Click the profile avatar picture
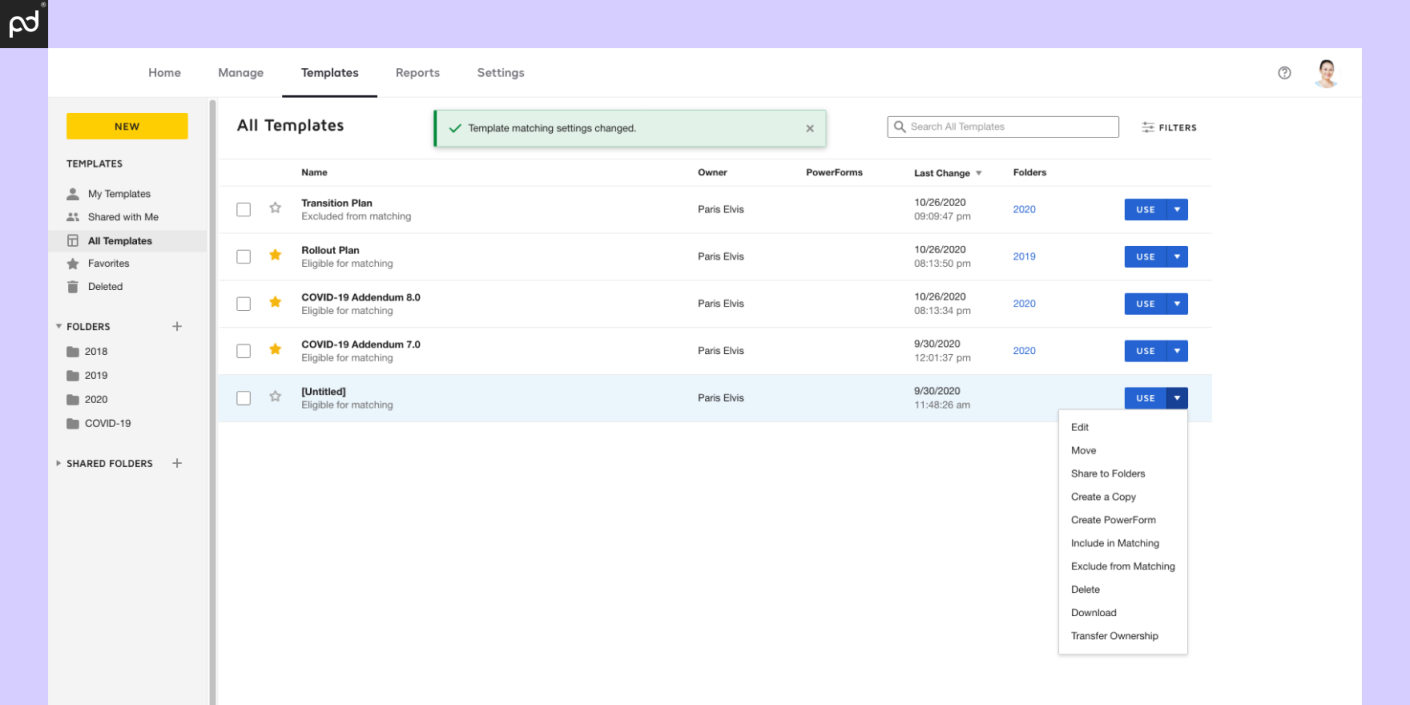 click(x=1326, y=72)
